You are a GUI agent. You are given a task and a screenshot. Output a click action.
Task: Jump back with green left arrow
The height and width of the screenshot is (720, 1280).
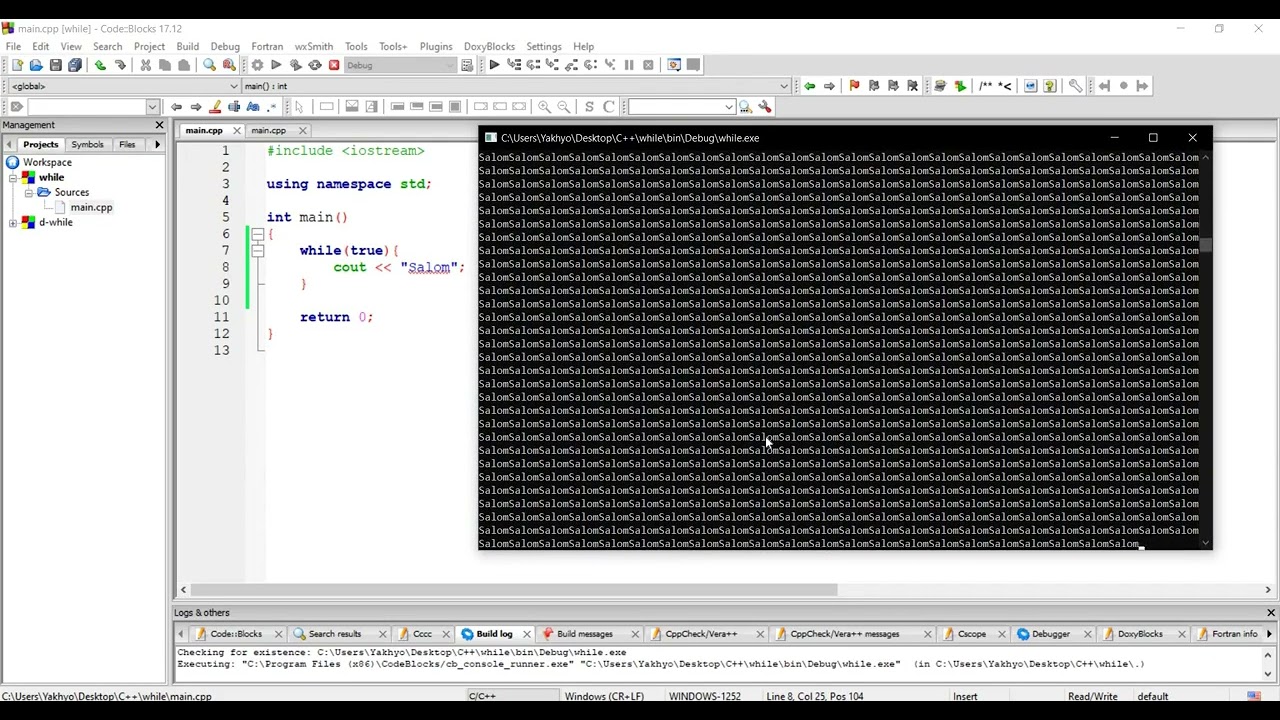point(809,86)
